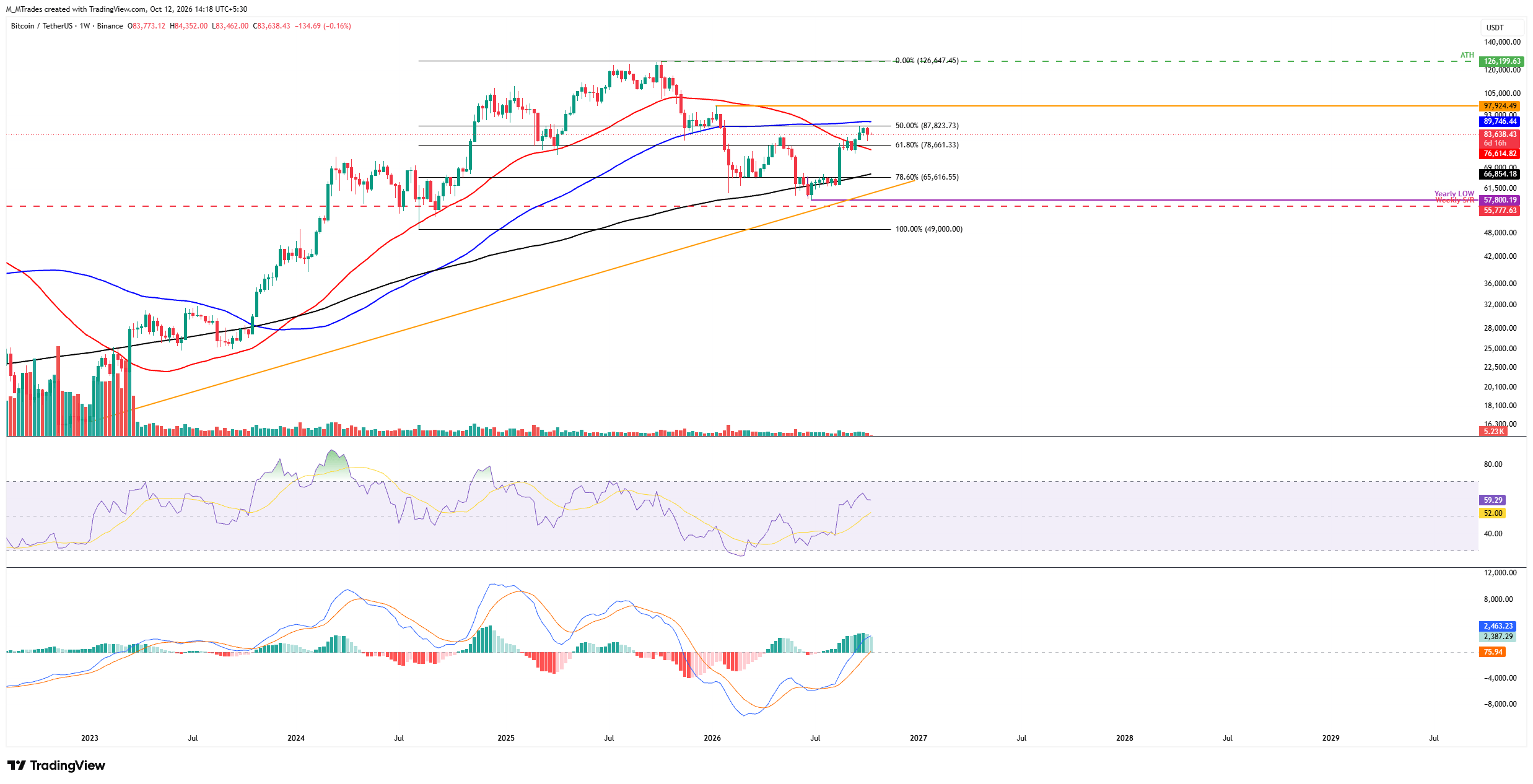Click the TradingView logo at bottom left

pyautogui.click(x=56, y=765)
